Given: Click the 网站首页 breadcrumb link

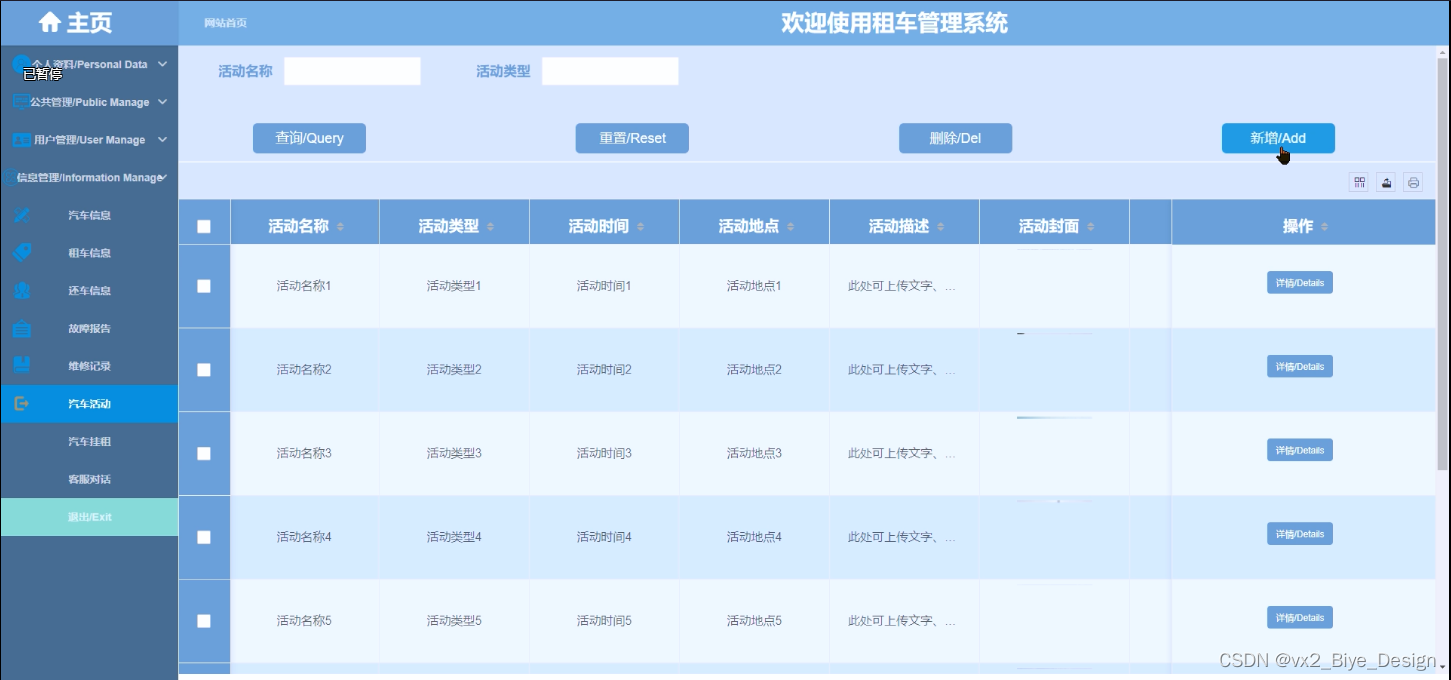Looking at the screenshot, I should 225,23.
